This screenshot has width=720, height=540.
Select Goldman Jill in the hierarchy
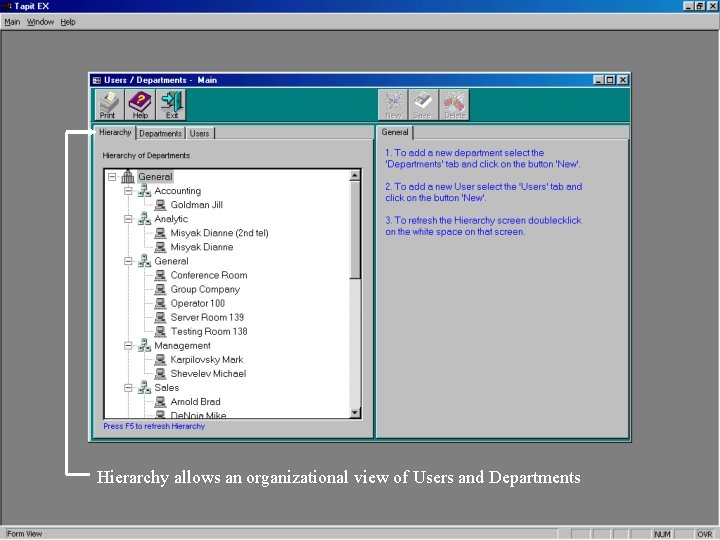tap(197, 205)
